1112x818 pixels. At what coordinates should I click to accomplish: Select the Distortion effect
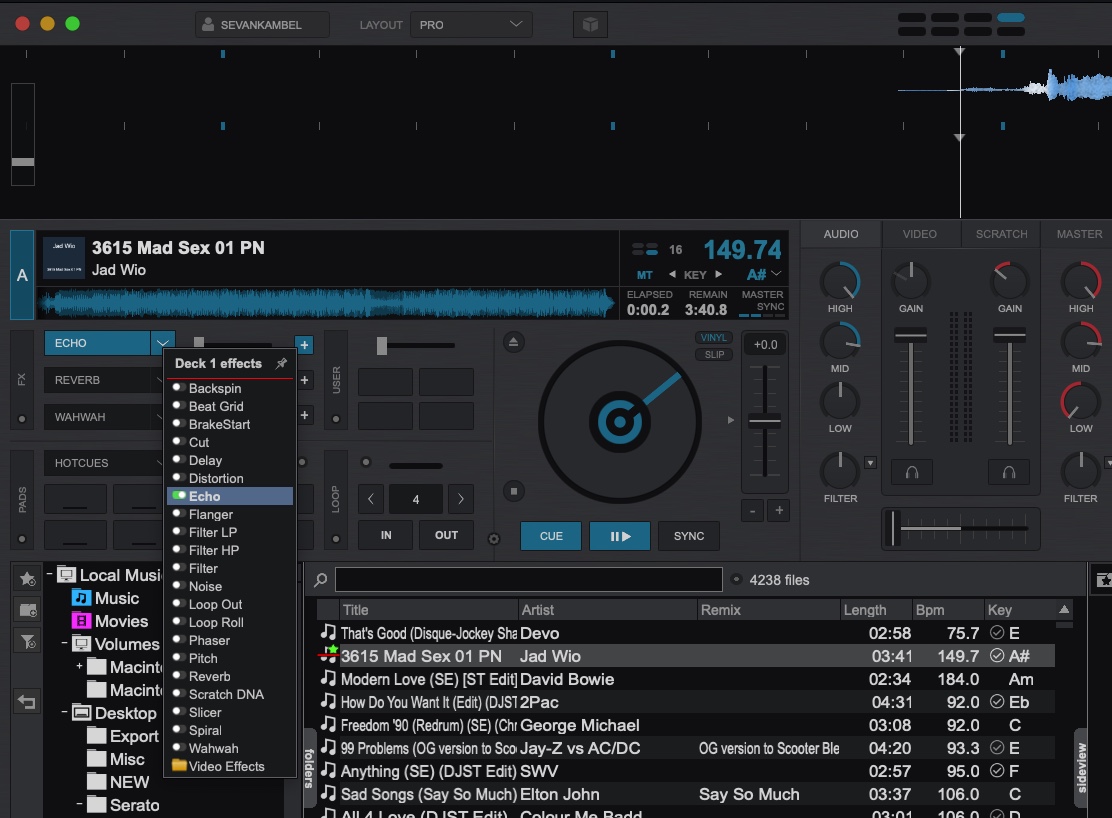click(x=230, y=478)
